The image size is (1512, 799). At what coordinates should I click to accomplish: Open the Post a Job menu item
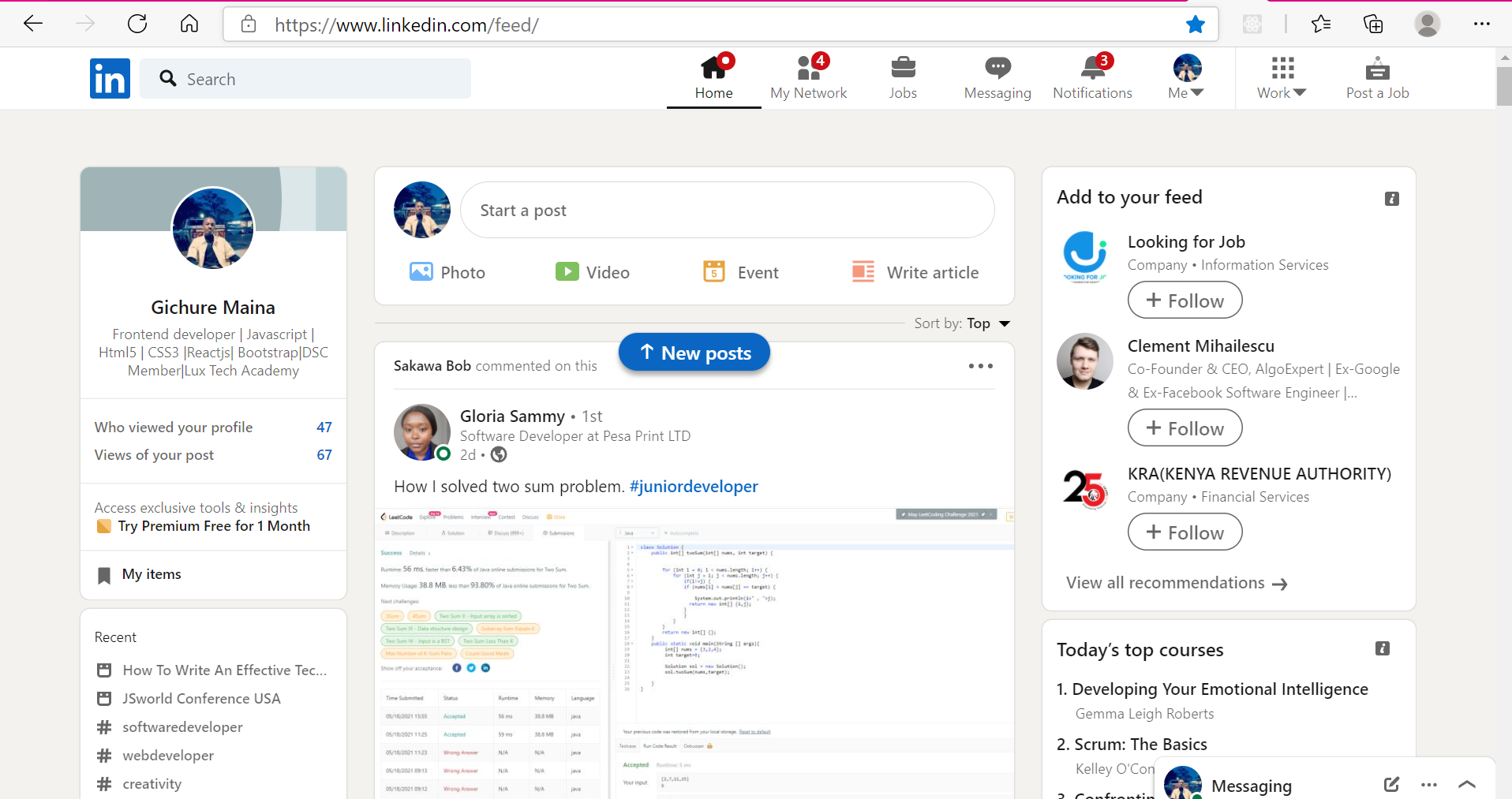[x=1378, y=78]
